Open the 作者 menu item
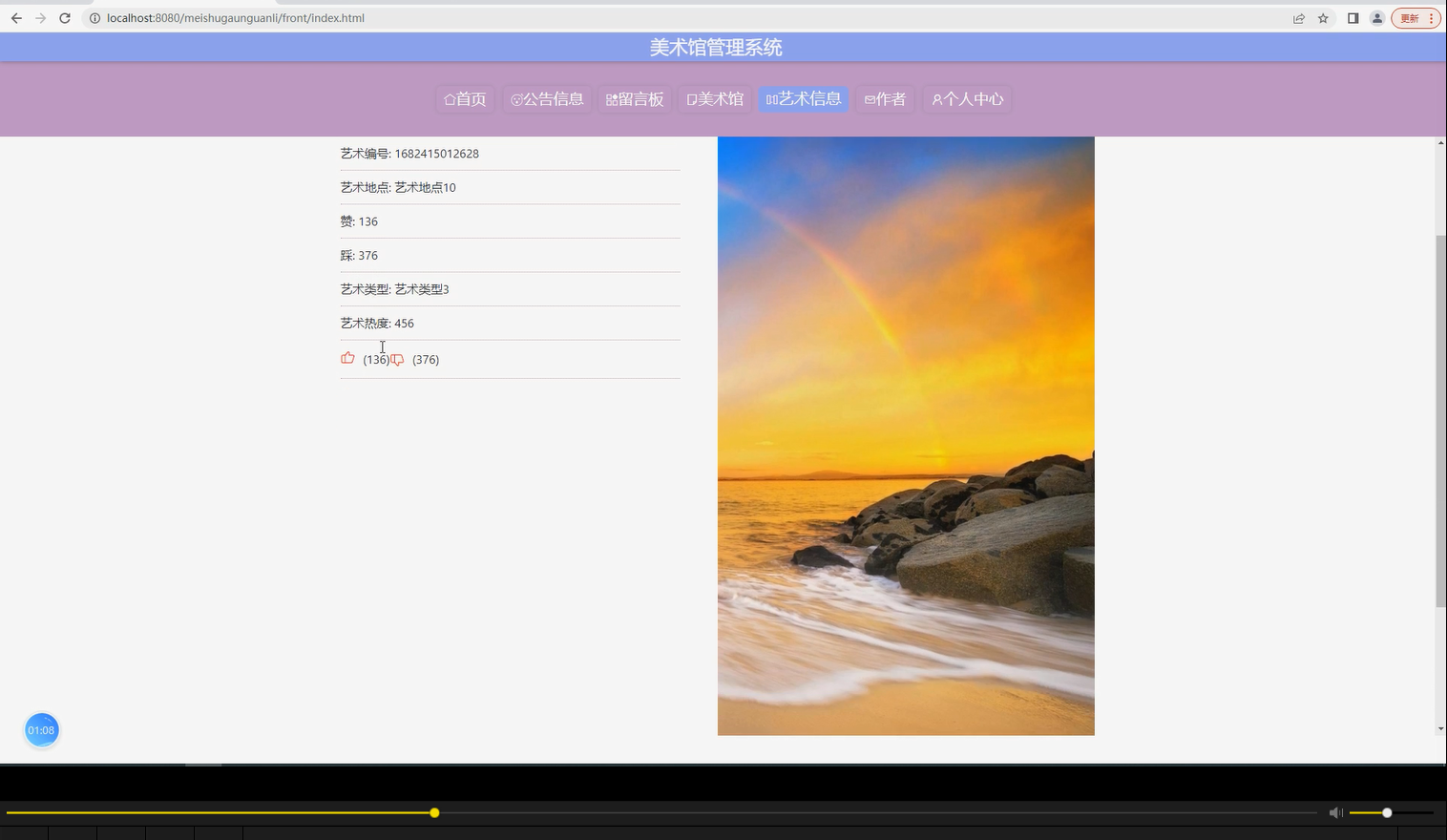 pyautogui.click(x=885, y=99)
